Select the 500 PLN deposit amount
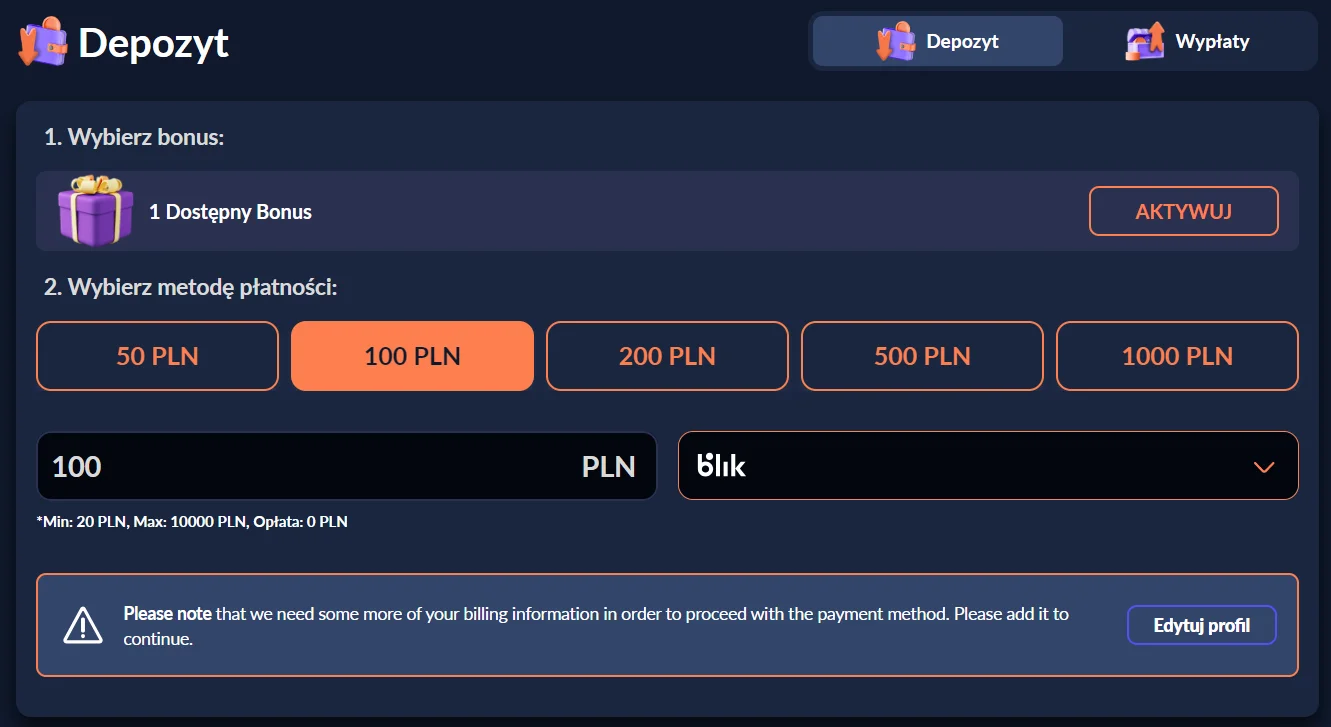 point(922,355)
